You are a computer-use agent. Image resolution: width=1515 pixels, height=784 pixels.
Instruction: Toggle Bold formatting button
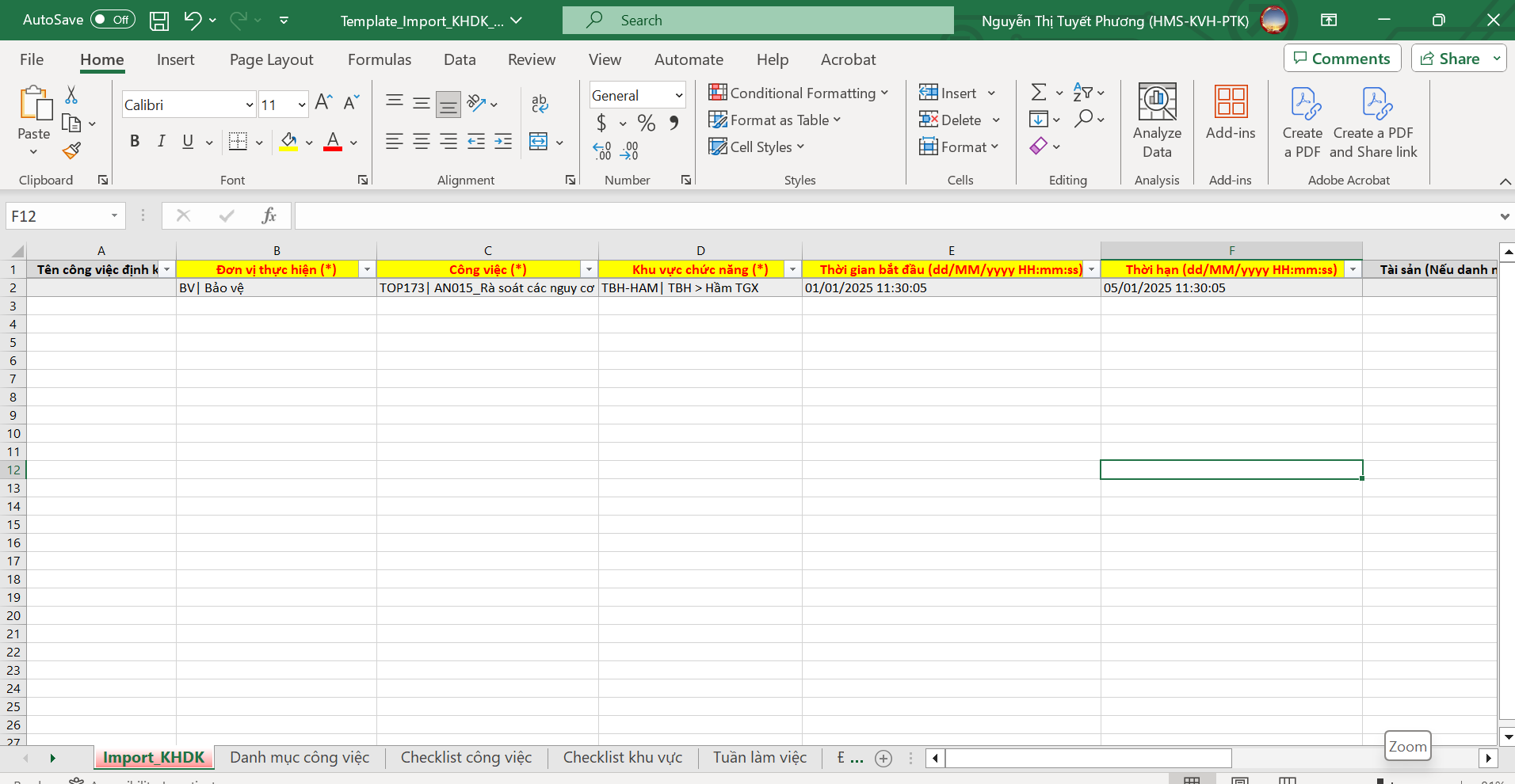coord(135,142)
